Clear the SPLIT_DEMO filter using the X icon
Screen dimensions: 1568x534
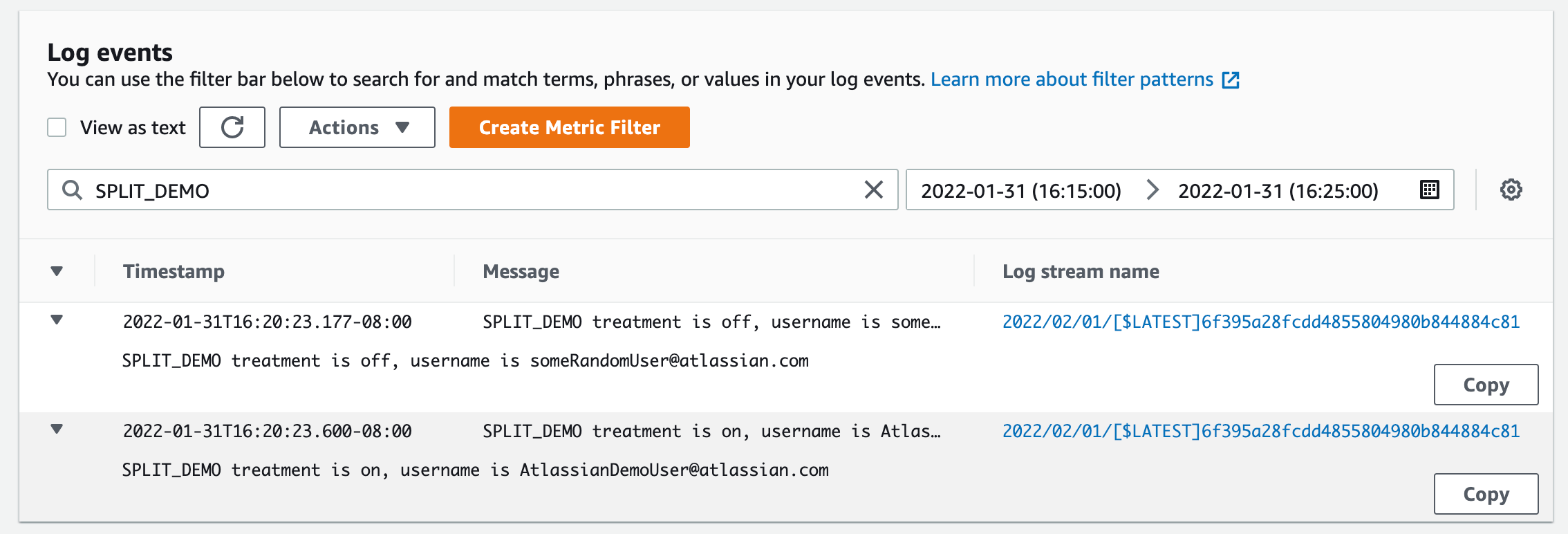pos(874,190)
